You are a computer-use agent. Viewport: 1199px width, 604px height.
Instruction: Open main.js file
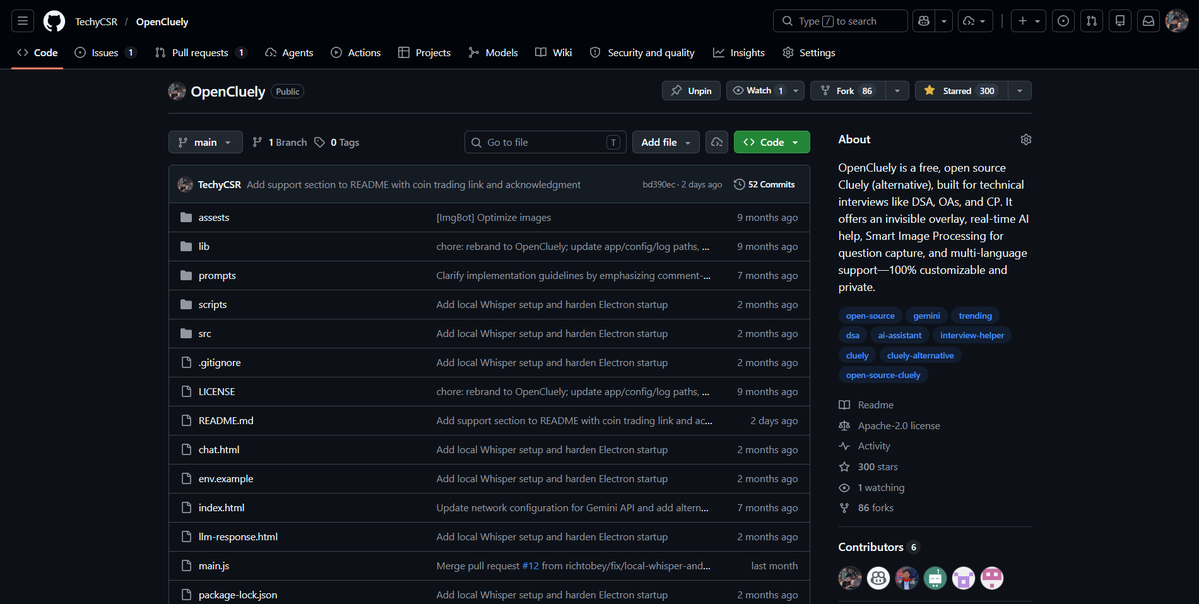pos(213,567)
